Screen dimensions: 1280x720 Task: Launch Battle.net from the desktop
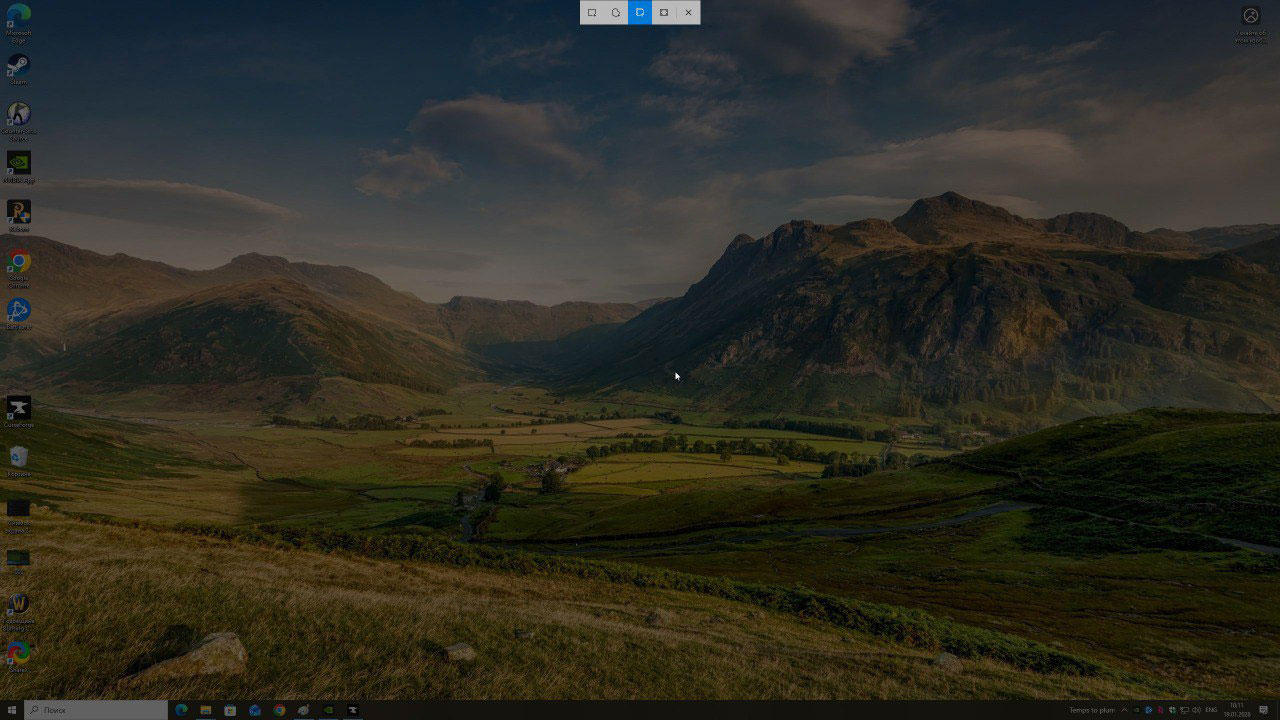pyautogui.click(x=18, y=312)
